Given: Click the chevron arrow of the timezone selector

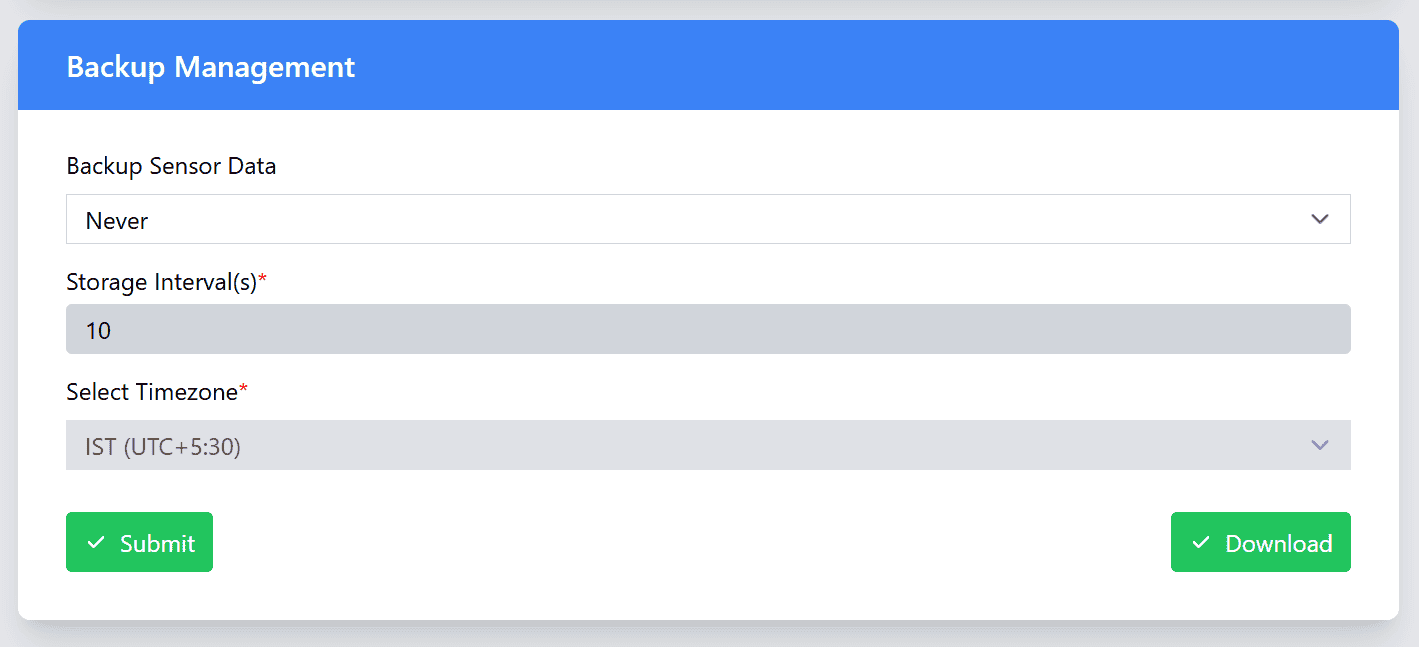Looking at the screenshot, I should [1320, 445].
